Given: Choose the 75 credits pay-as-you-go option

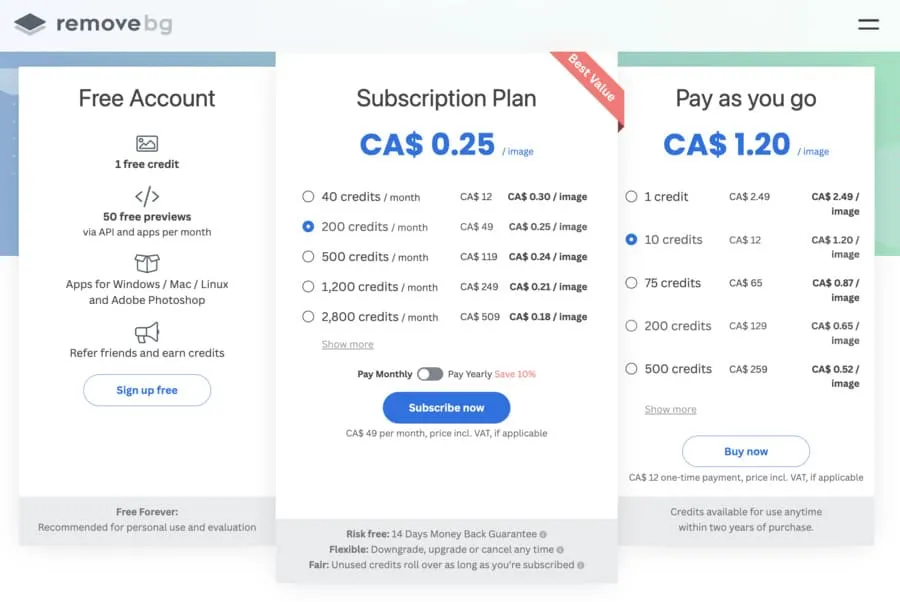Looking at the screenshot, I should click(631, 283).
